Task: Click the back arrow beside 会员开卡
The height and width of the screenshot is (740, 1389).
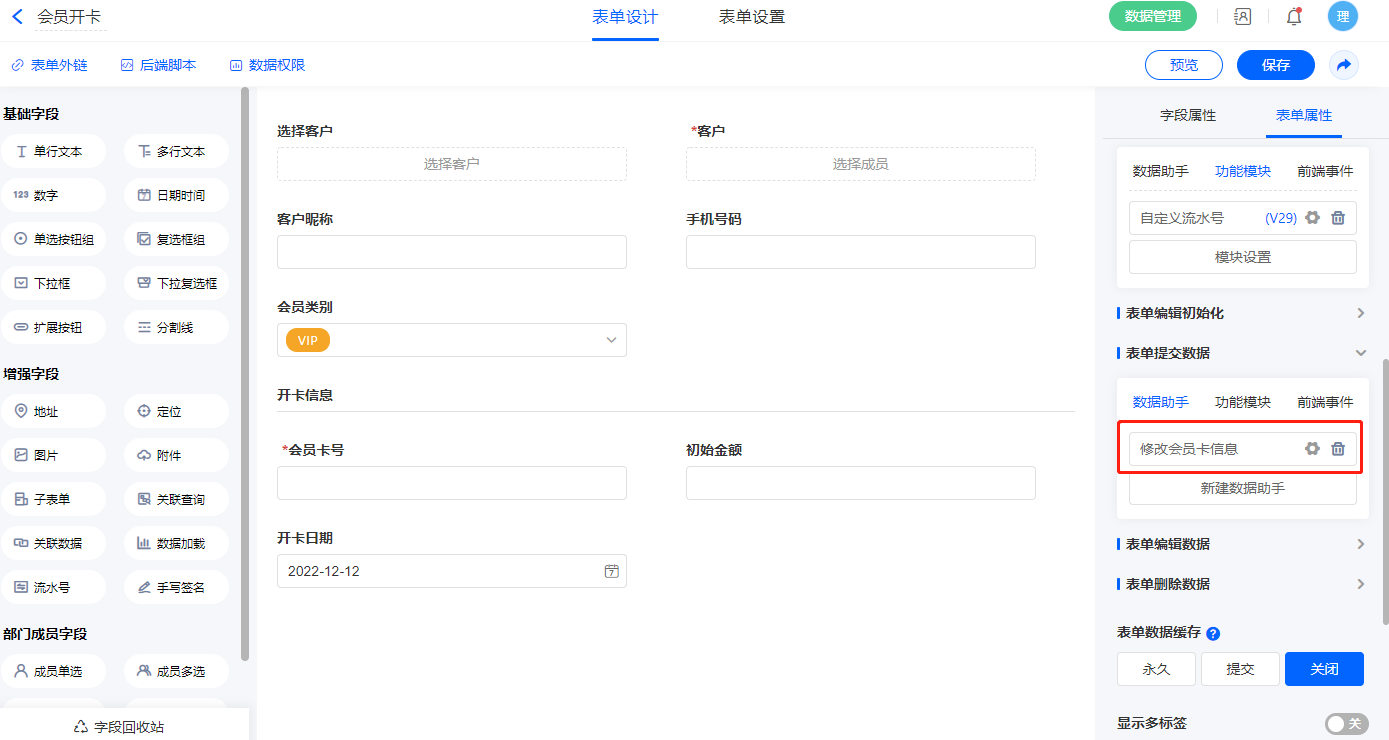Action: [17, 17]
